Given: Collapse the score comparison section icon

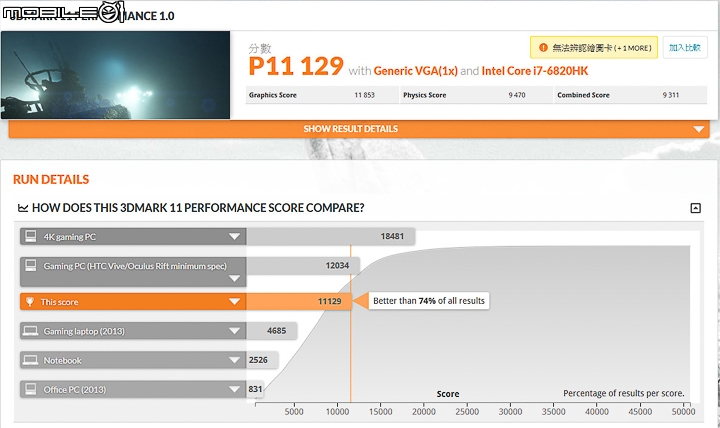Looking at the screenshot, I should pyautogui.click(x=696, y=208).
